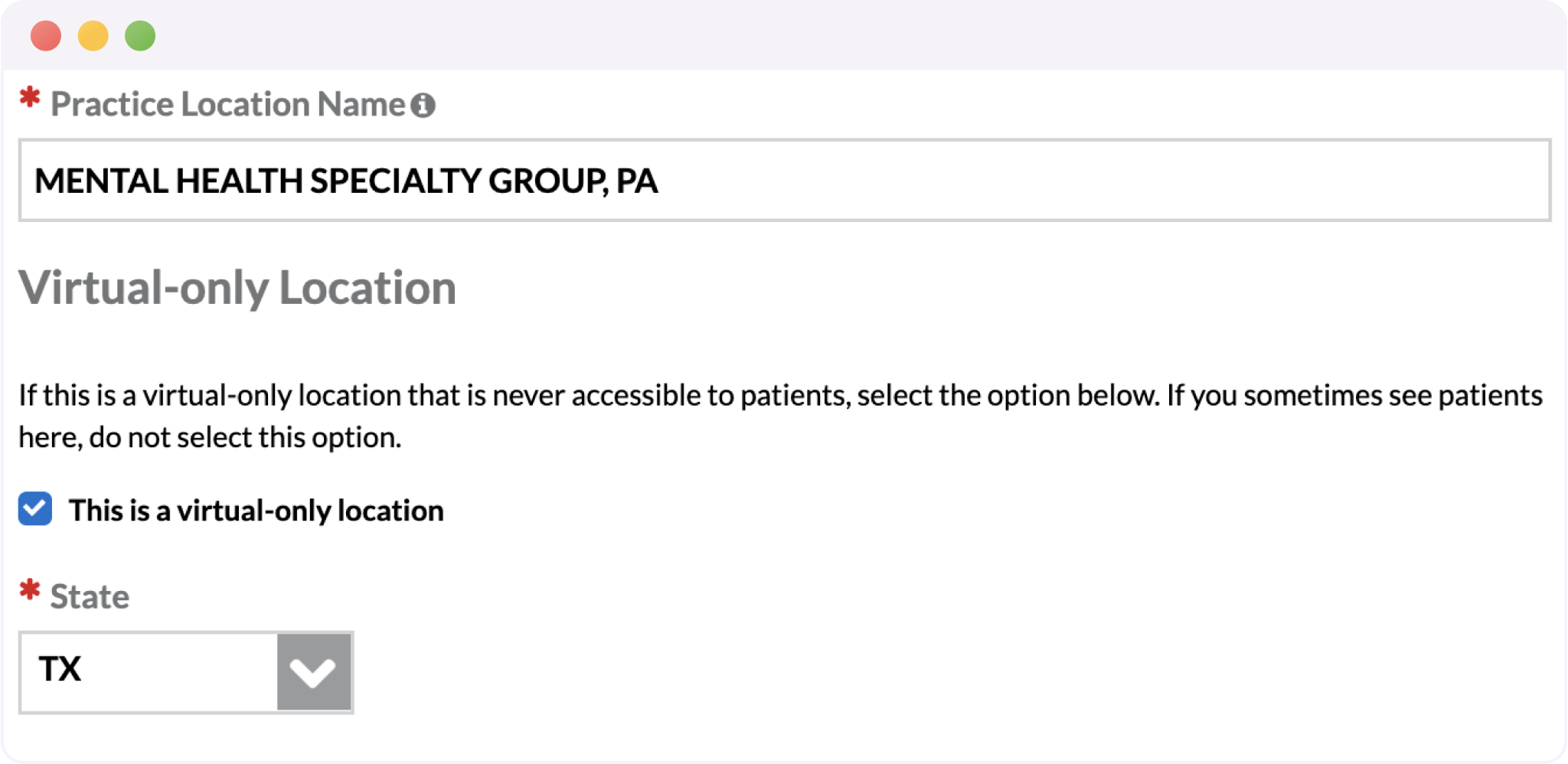Place cursor in 'MENTAL HEALTH SPECIALTY GROUP, PA' text
The width and height of the screenshot is (1568, 764).
[346, 181]
